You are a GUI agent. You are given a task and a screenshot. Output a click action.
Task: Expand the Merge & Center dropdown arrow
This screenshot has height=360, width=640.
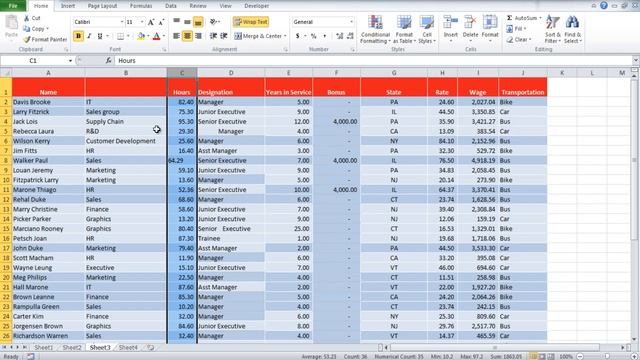[x=285, y=36]
